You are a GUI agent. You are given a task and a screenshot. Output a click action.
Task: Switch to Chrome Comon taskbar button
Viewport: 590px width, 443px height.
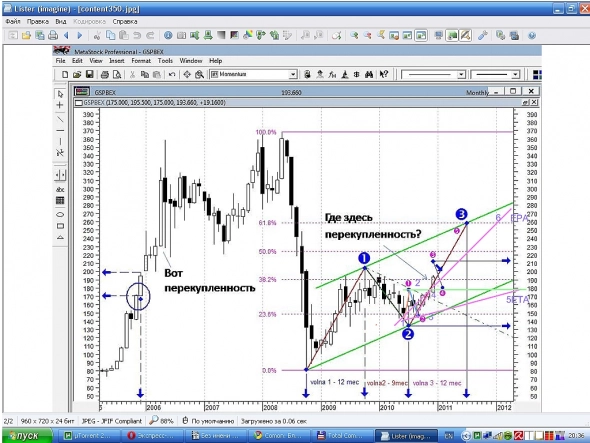click(x=278, y=436)
